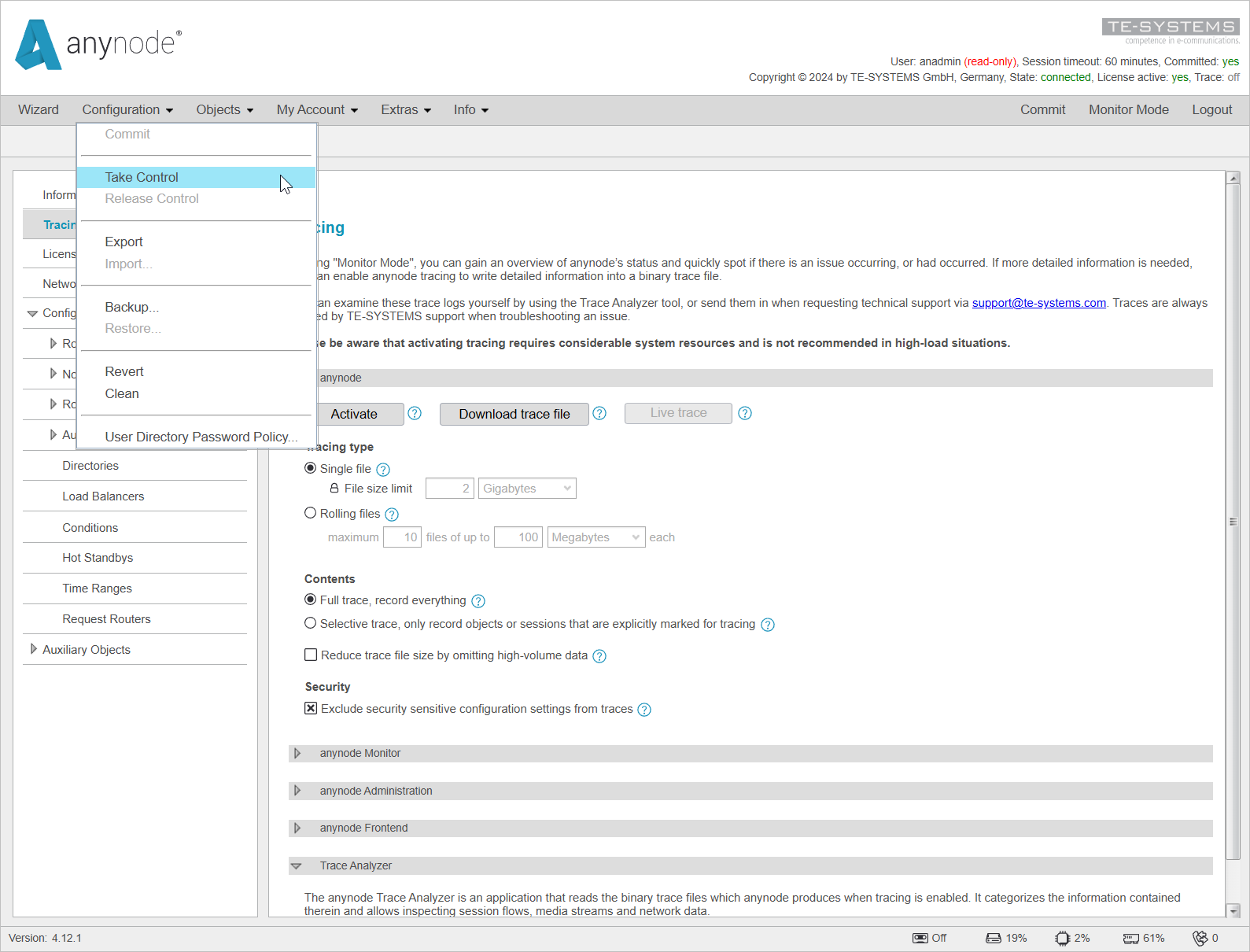Click the vertical scrollbar down arrow

pos(1233,910)
